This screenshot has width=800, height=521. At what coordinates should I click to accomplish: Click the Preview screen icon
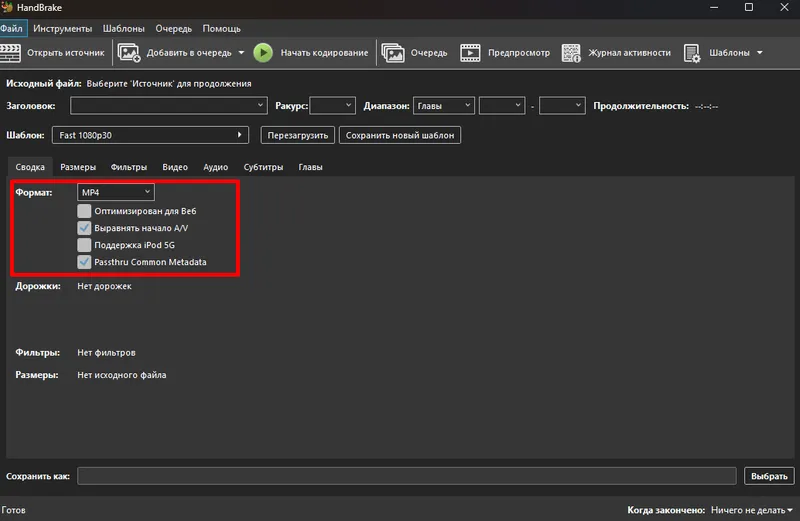470,53
